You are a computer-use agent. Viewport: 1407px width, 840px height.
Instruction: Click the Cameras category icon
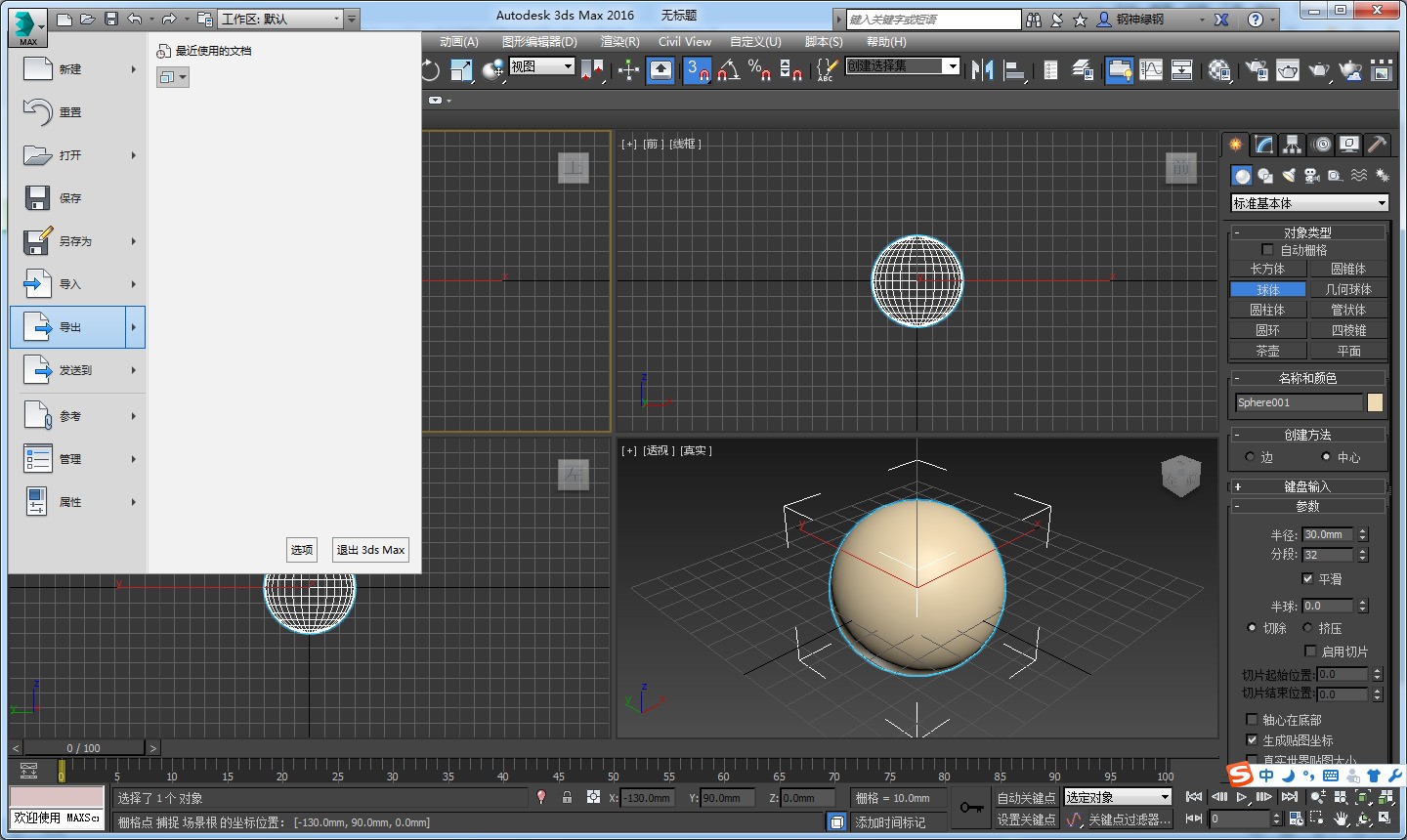[x=1312, y=176]
